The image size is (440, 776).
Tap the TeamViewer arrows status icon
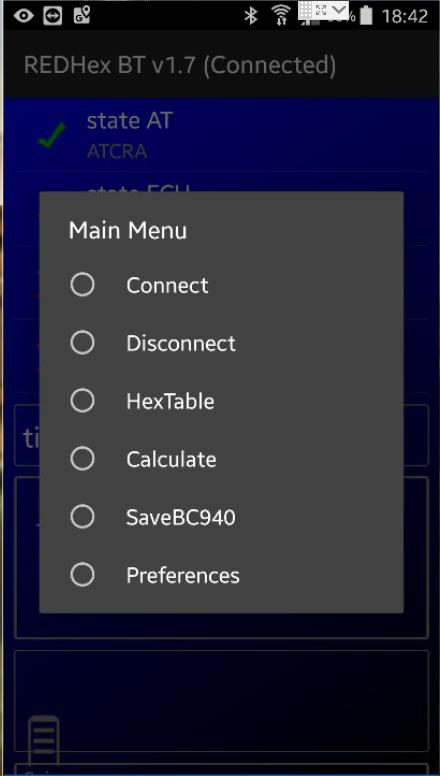[x=52, y=16]
